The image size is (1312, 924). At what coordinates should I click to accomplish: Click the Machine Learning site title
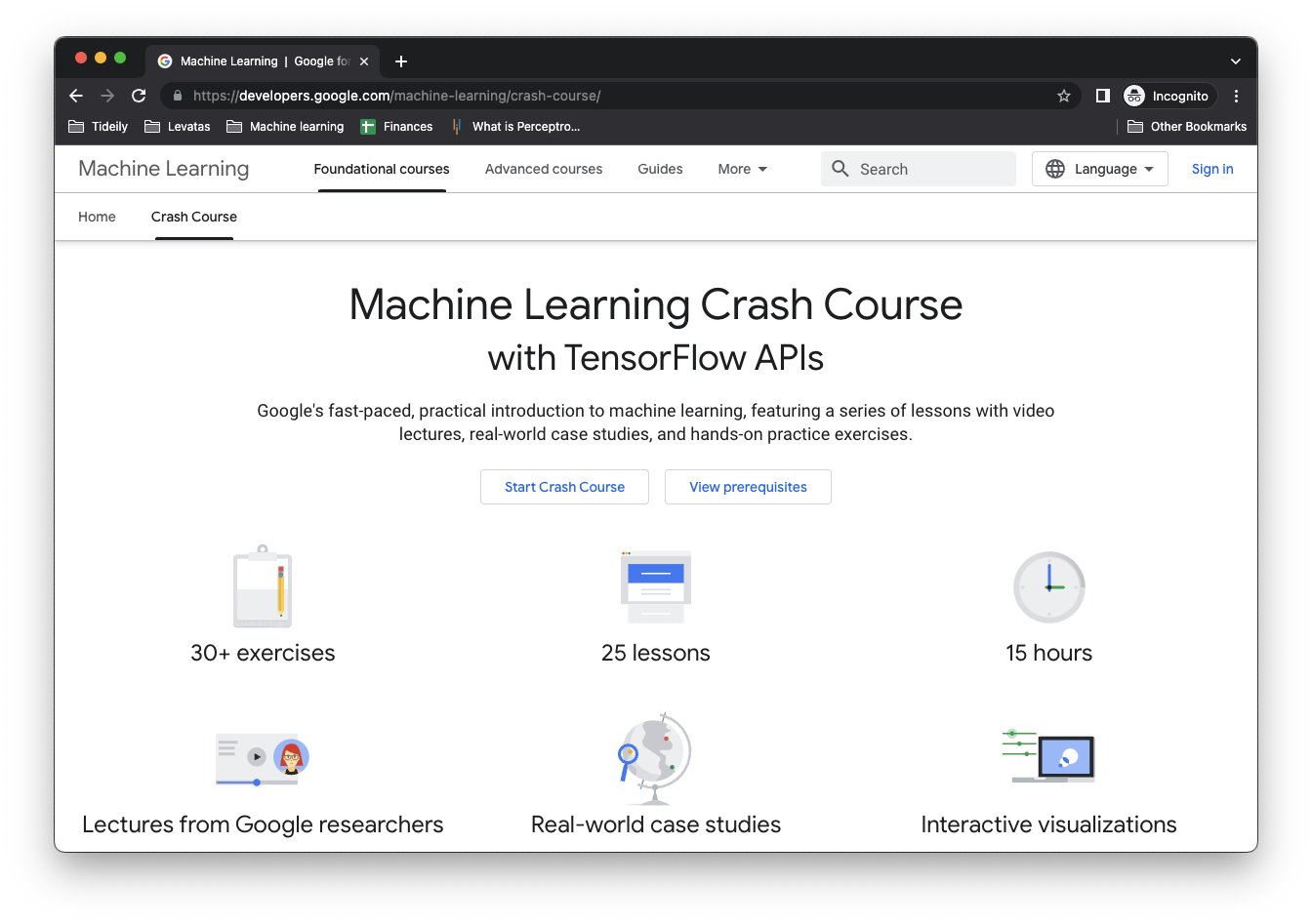tap(164, 169)
